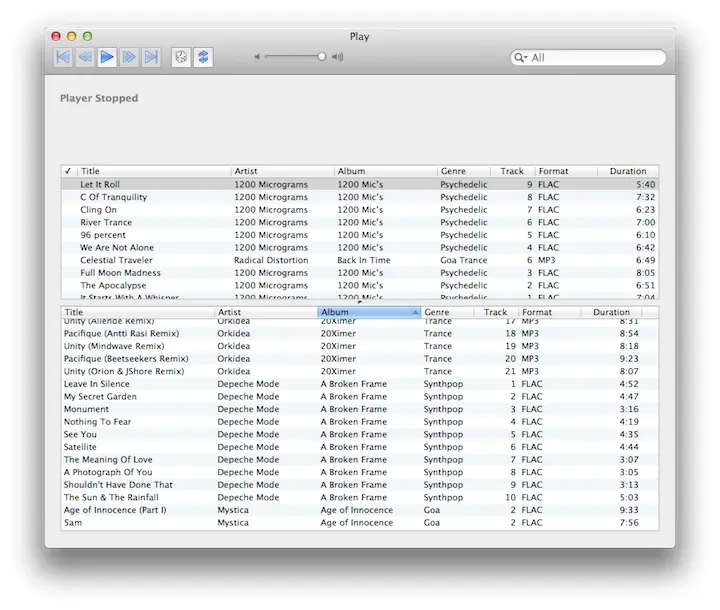Mute using the low-volume speaker icon
Viewport: 720px width, 610px height.
[258, 57]
